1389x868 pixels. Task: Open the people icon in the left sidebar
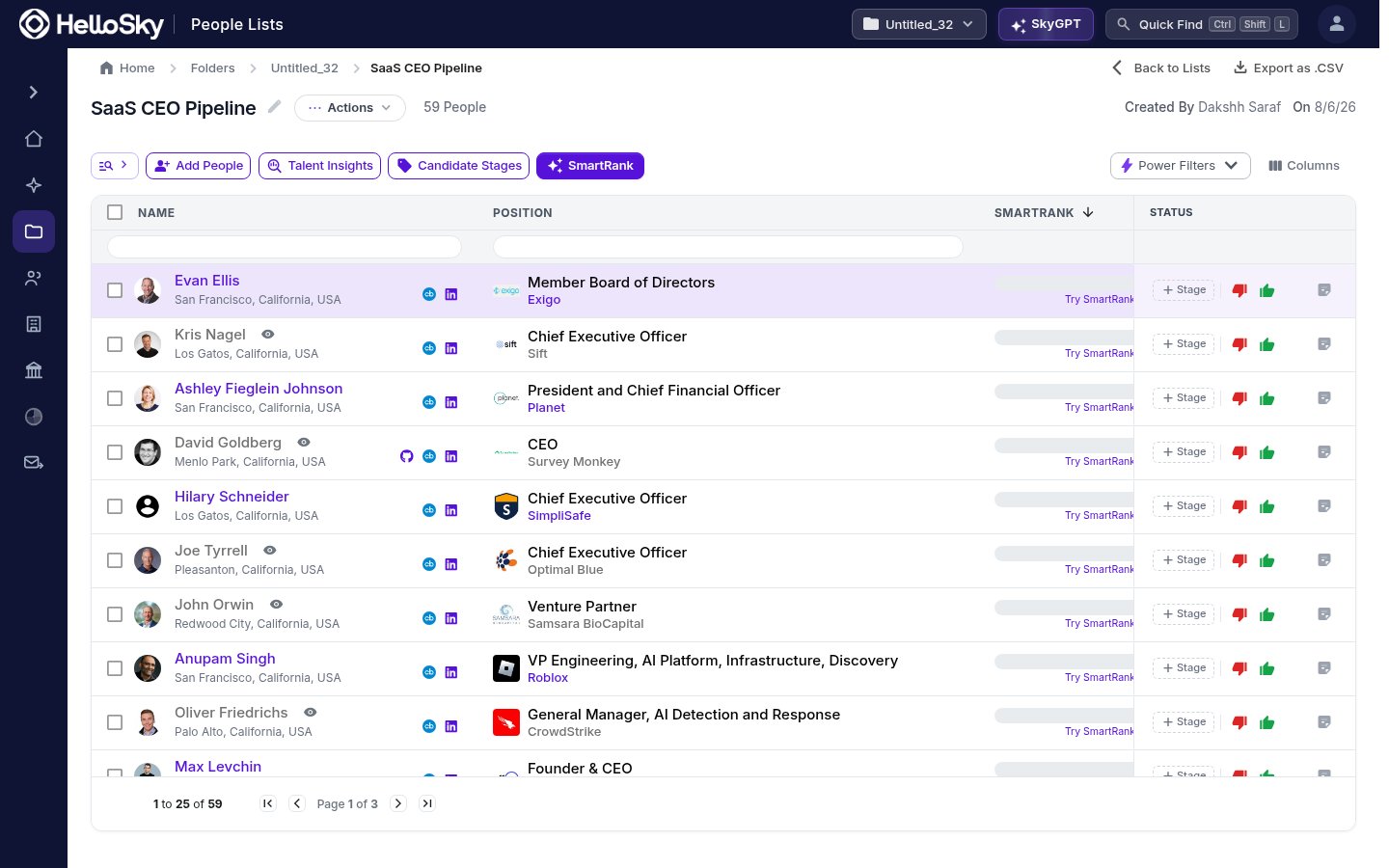[34, 278]
